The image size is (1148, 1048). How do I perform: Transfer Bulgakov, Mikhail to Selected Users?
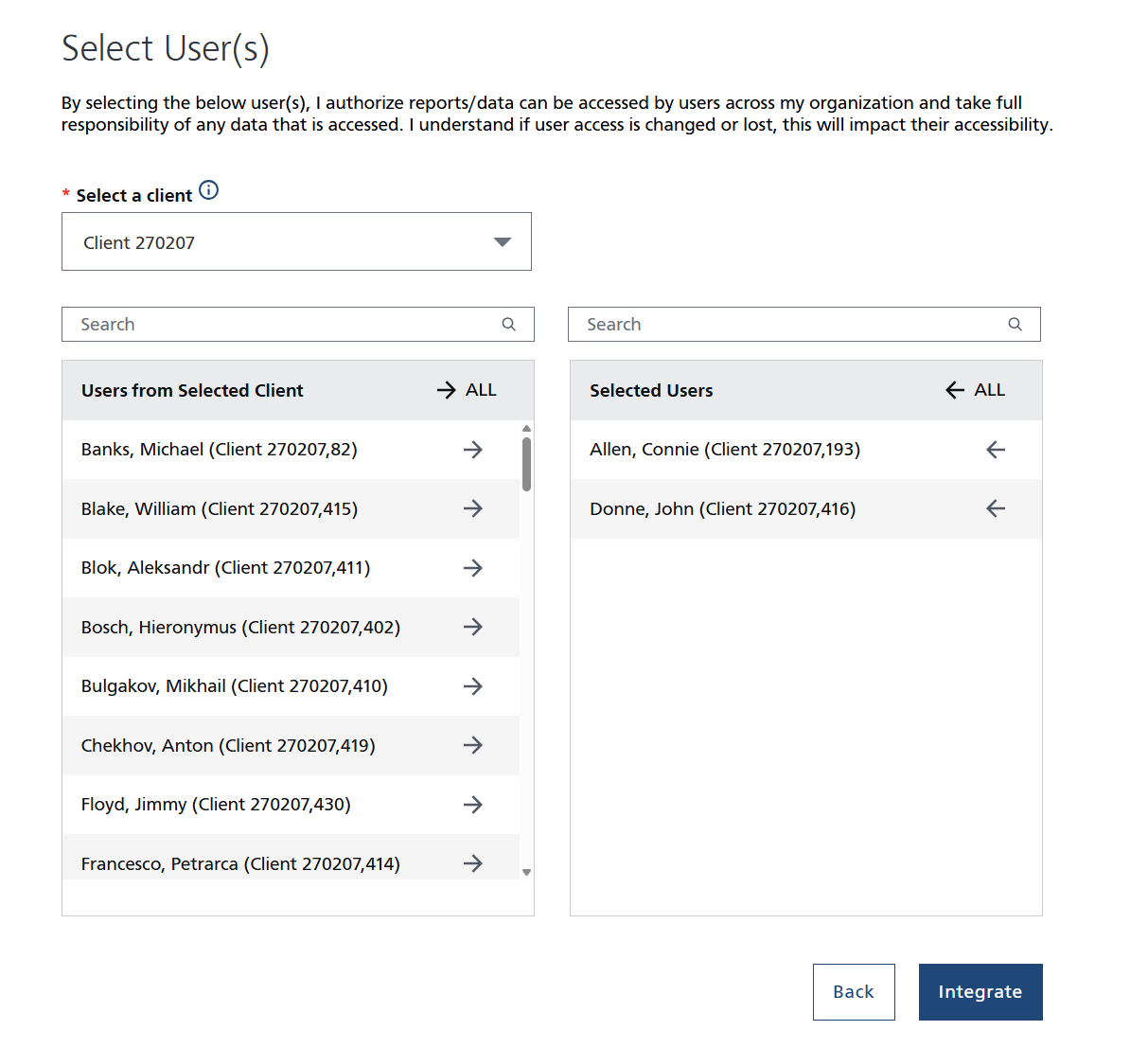click(473, 686)
